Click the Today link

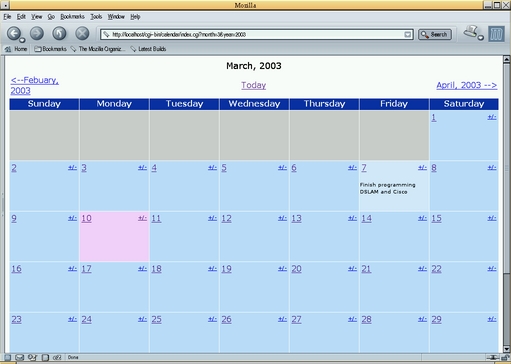pyautogui.click(x=254, y=85)
